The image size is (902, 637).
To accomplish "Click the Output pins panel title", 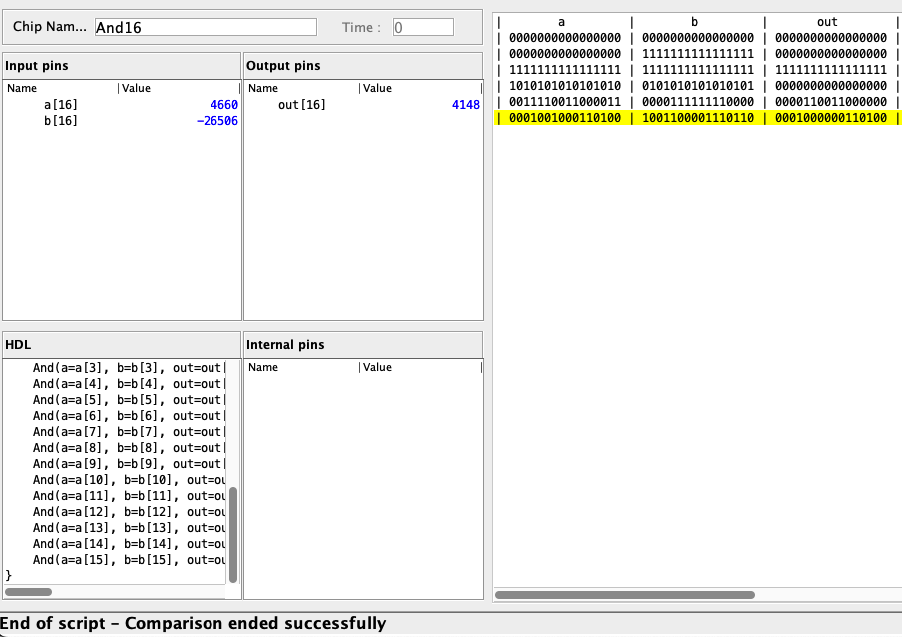I will coord(283,66).
